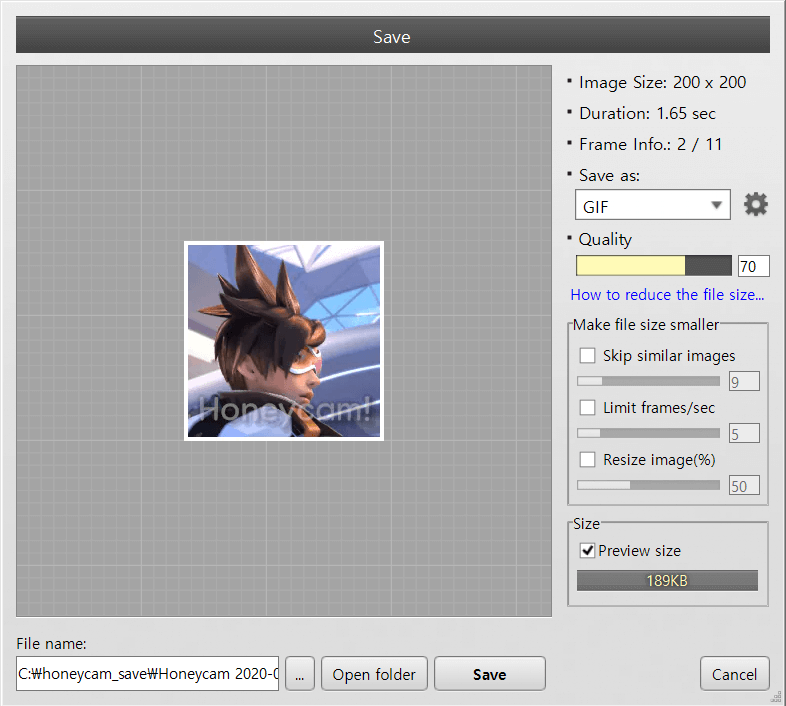786x706 pixels.
Task: Click the Resize image percentage slider
Action: click(x=648, y=485)
